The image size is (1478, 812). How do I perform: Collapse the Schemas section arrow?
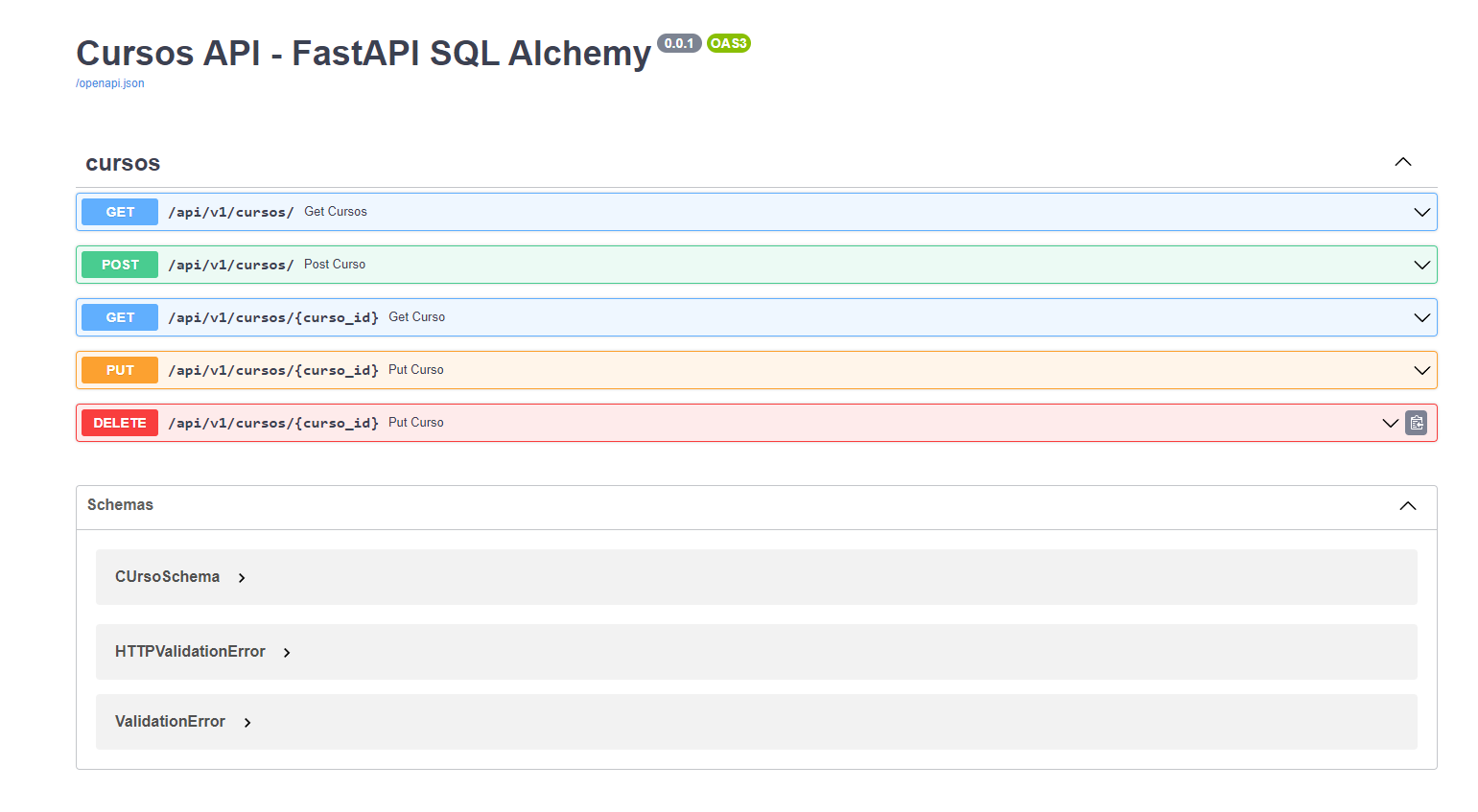coord(1408,506)
